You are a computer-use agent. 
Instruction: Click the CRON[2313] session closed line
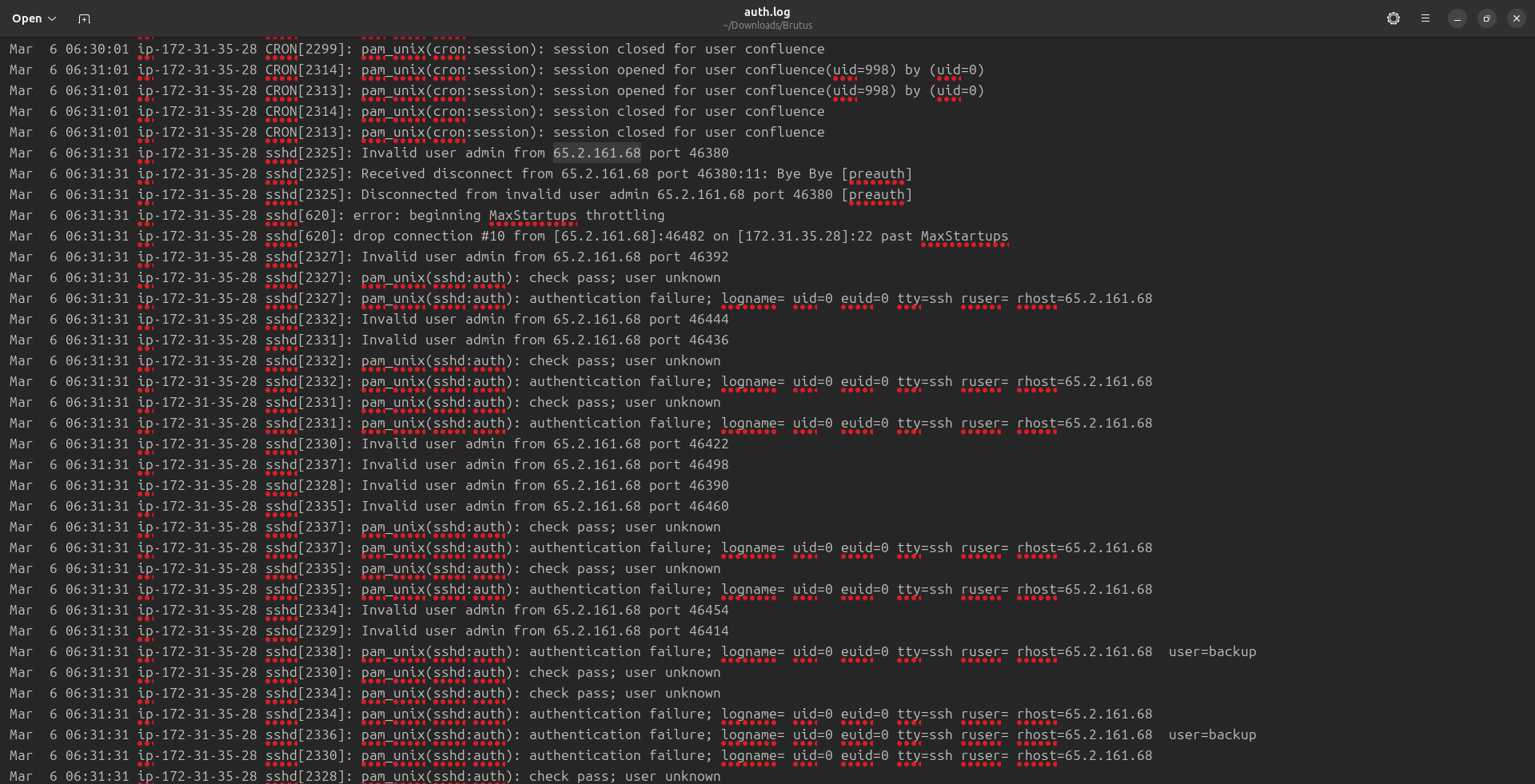(417, 133)
